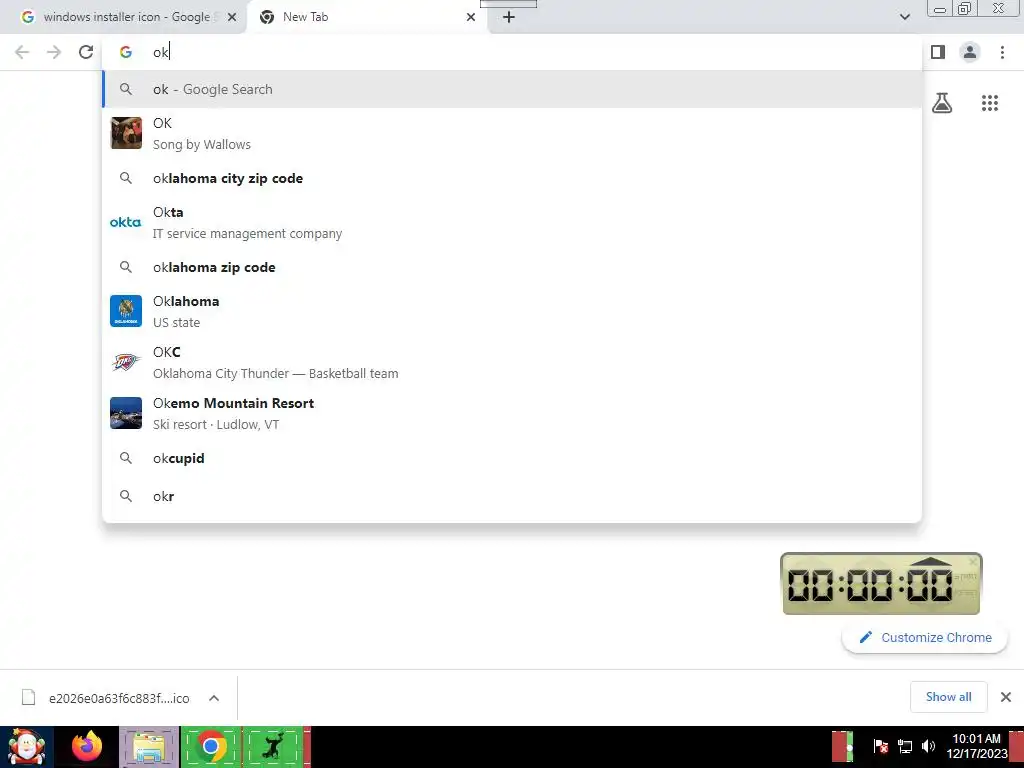Image resolution: width=1024 pixels, height=768 pixels.
Task: Switch to windows installer icon Google tab
Action: coord(122,17)
